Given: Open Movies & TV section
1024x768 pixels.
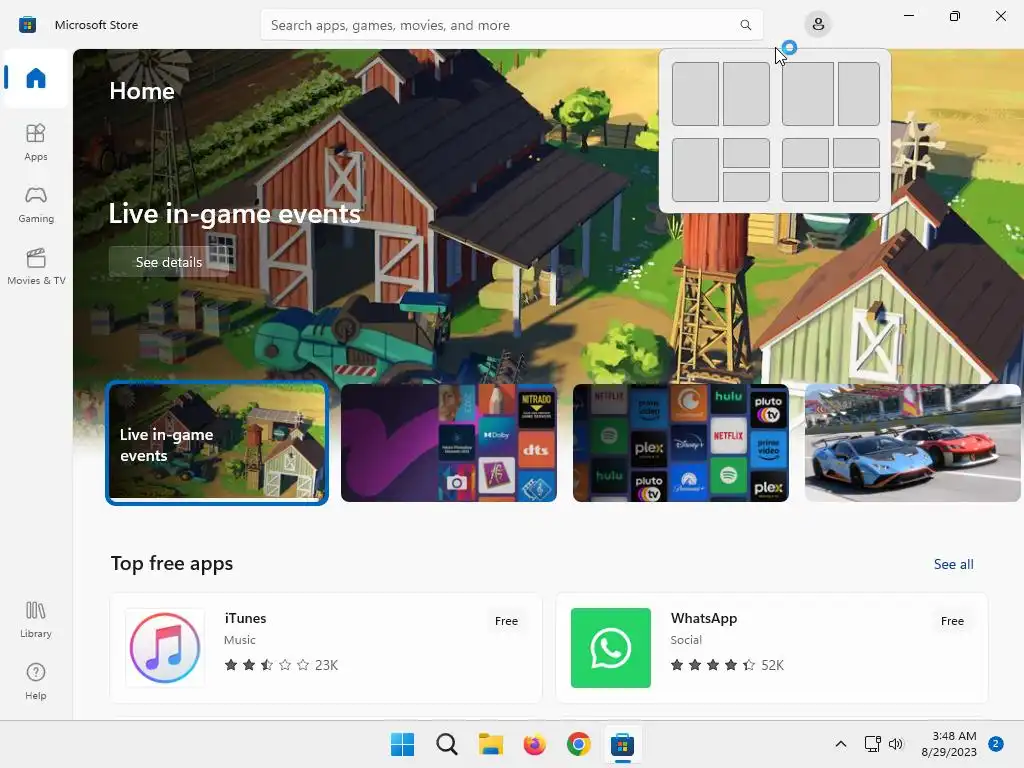Looking at the screenshot, I should [x=36, y=266].
